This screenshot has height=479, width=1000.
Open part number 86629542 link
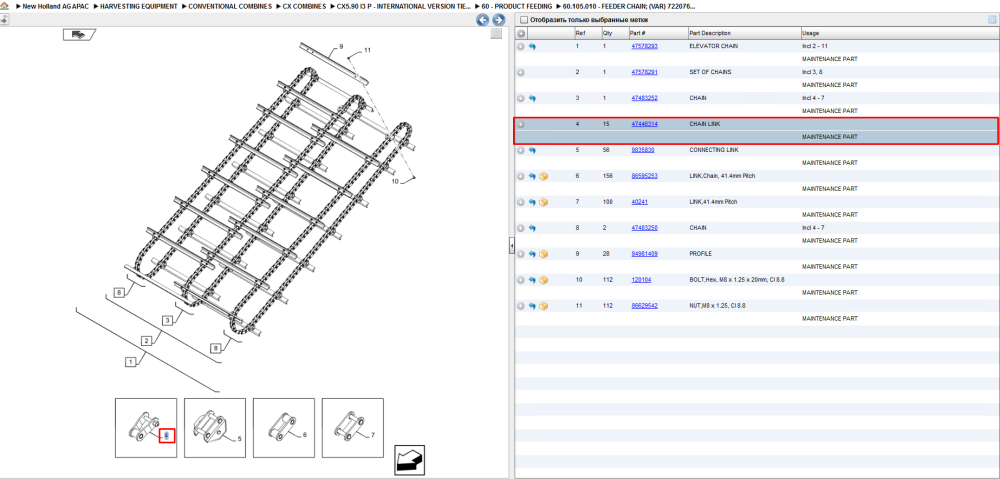click(644, 306)
